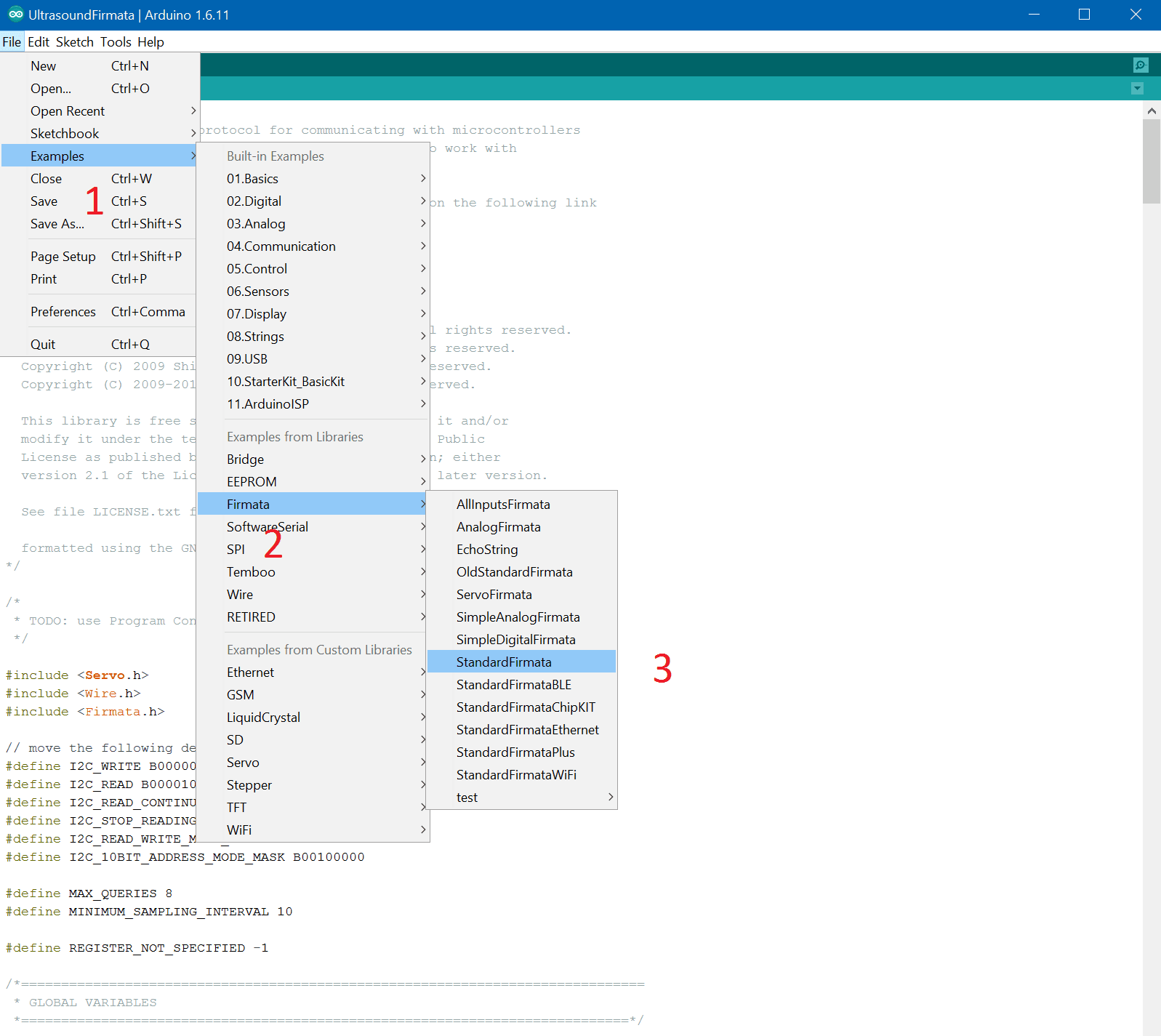Expand the TFT library examples
This screenshot has height=1036, width=1161.
[313, 808]
